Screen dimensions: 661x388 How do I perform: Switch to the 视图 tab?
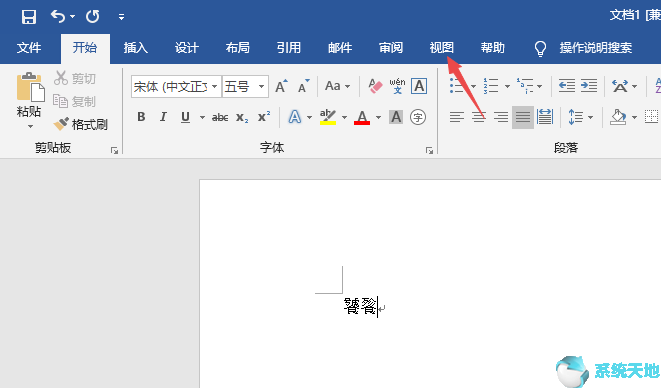click(441, 48)
